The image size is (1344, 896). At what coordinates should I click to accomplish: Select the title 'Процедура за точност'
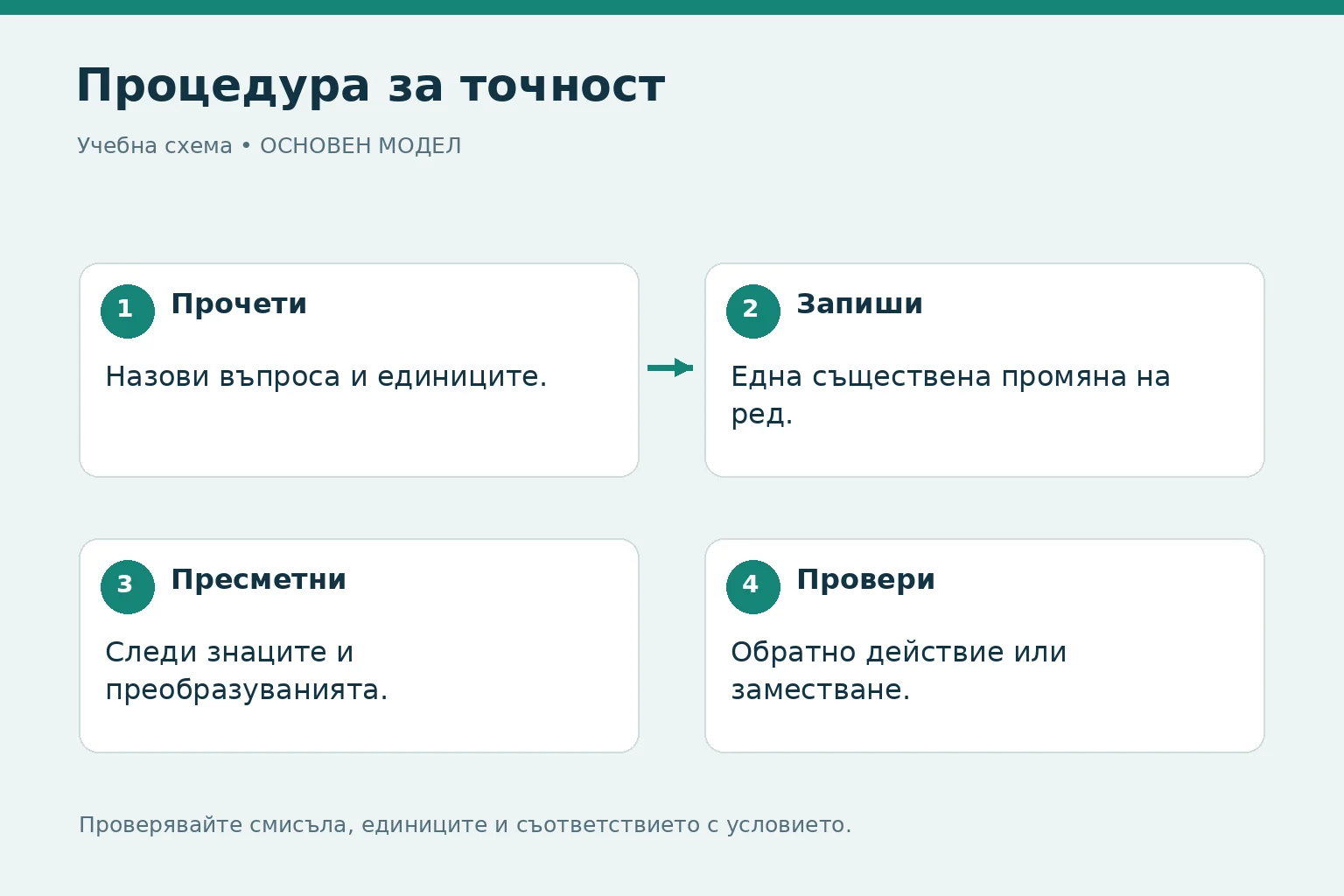click(371, 86)
